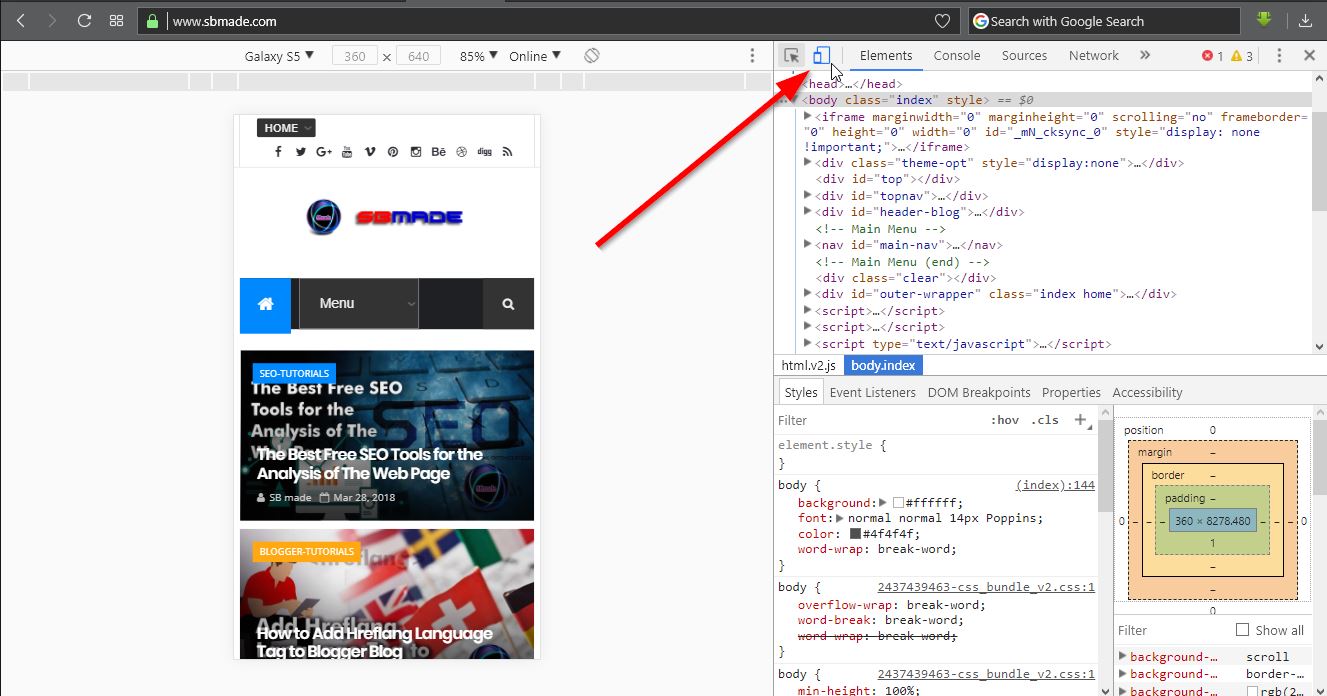This screenshot has width=1327, height=696.
Task: Open the Online network throttling dropdown
Action: pyautogui.click(x=534, y=56)
